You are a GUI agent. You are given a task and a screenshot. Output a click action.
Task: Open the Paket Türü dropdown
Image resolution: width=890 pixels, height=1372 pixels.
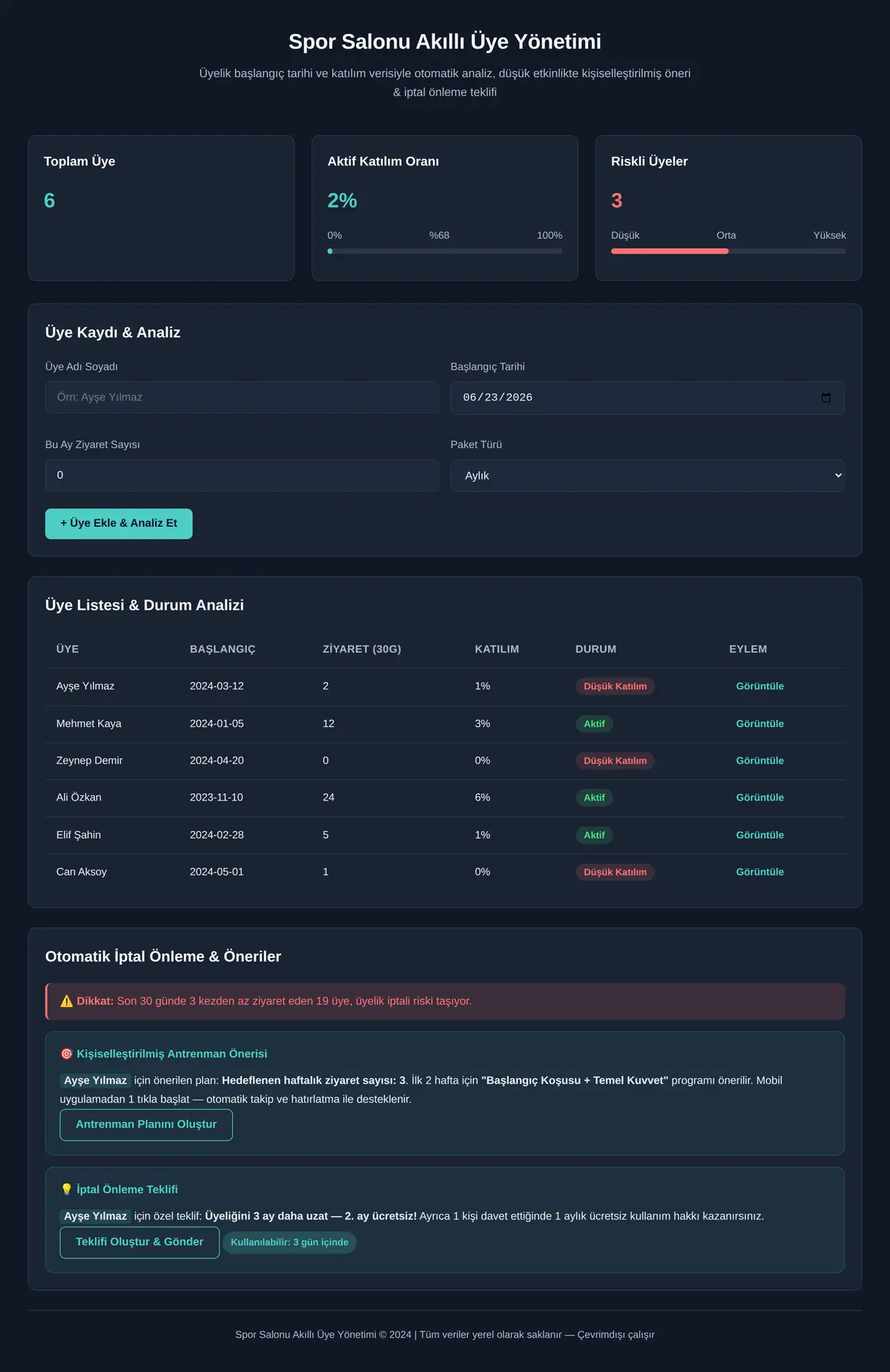click(647, 476)
